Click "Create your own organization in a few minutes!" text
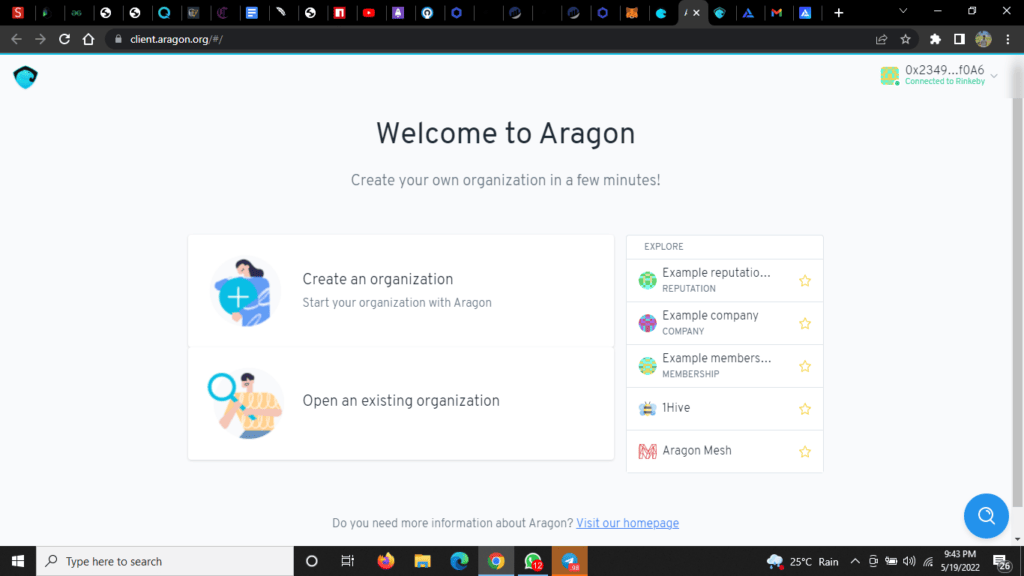The width and height of the screenshot is (1024, 576). pos(505,180)
